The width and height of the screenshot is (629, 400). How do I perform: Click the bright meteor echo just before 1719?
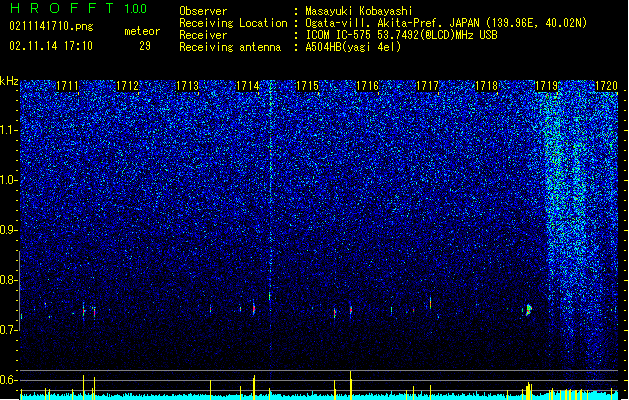[x=529, y=310]
